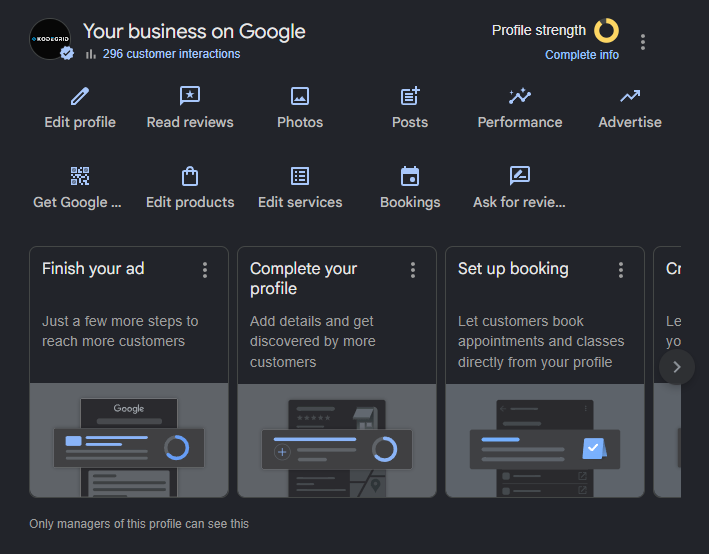Click the Kodegrid business logo avatar
The image size is (709, 554).
50,39
